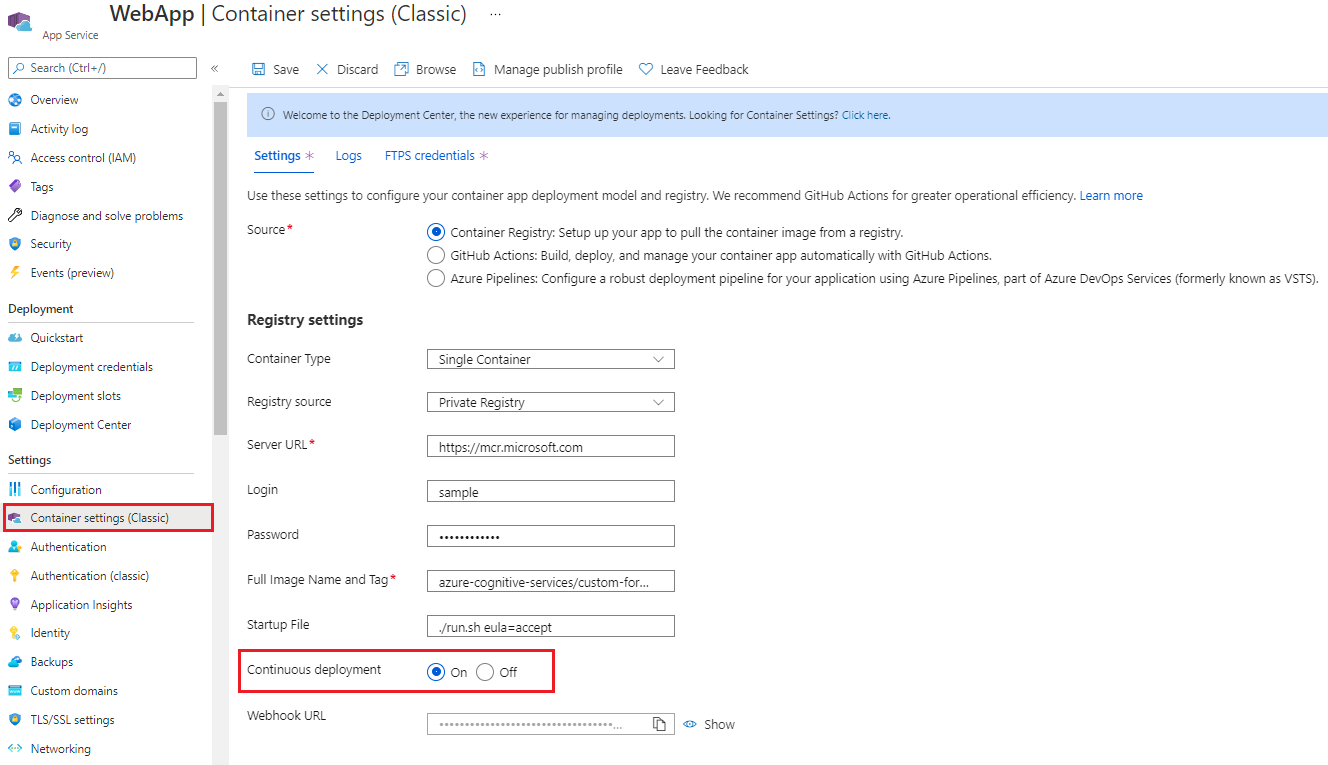
Task: Click the Deployment Center sidebar icon
Action: click(x=15, y=425)
